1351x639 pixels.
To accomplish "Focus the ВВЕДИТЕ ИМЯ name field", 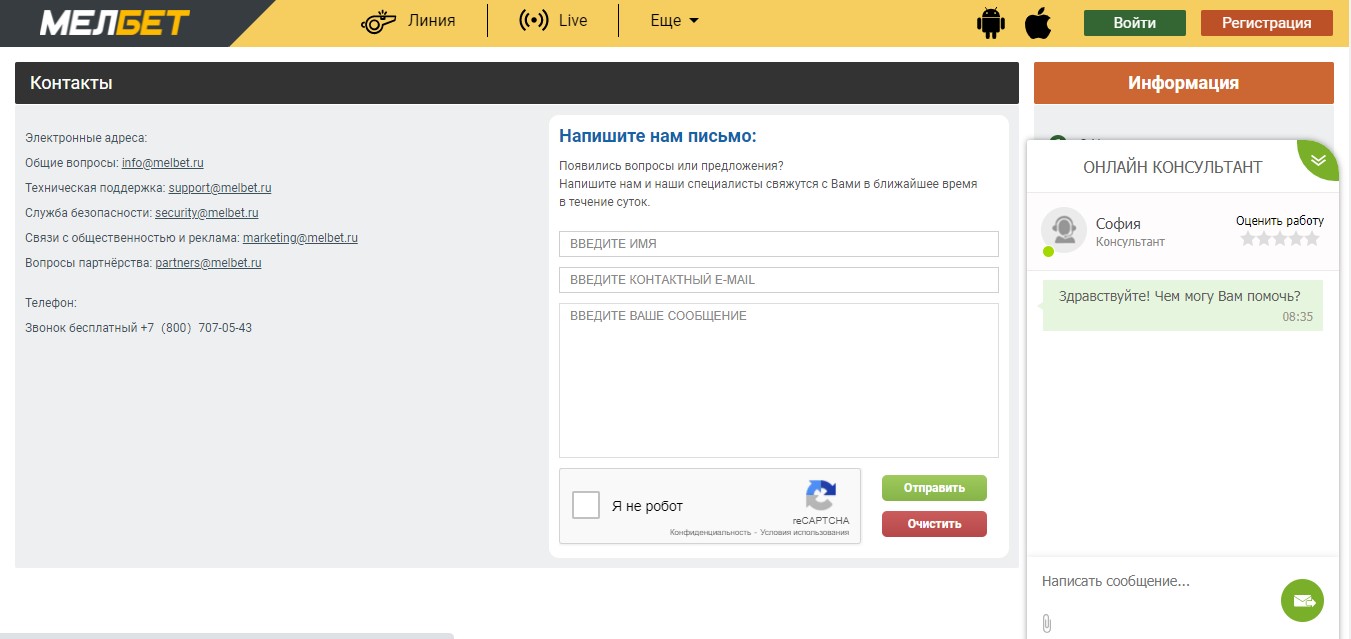I will tap(779, 244).
